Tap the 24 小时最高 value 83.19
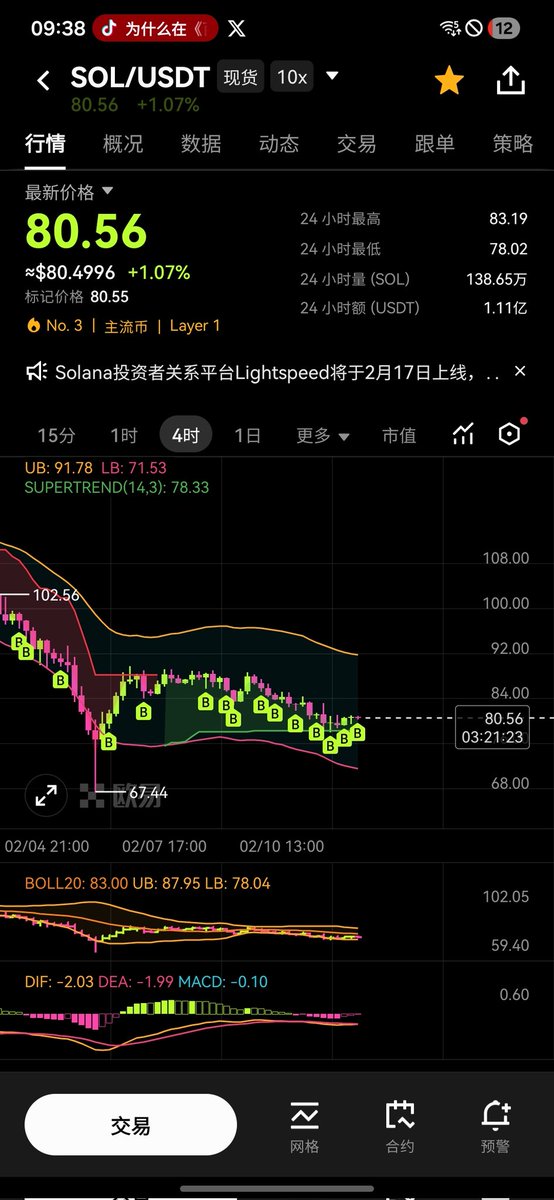Image resolution: width=554 pixels, height=1200 pixels. click(x=509, y=218)
